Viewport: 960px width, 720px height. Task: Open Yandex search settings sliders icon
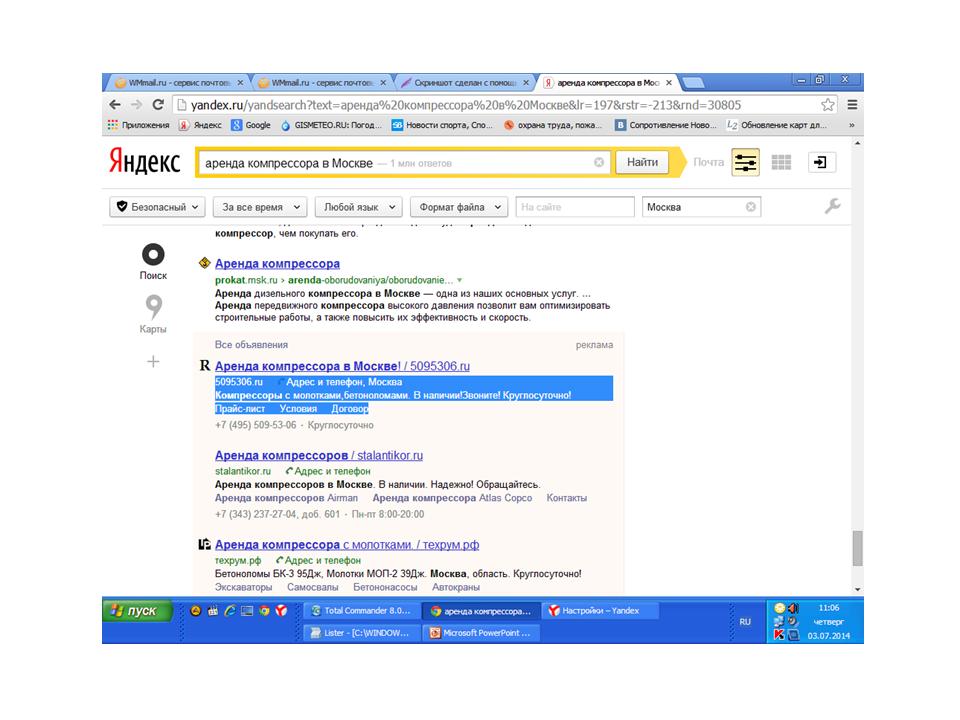745,162
